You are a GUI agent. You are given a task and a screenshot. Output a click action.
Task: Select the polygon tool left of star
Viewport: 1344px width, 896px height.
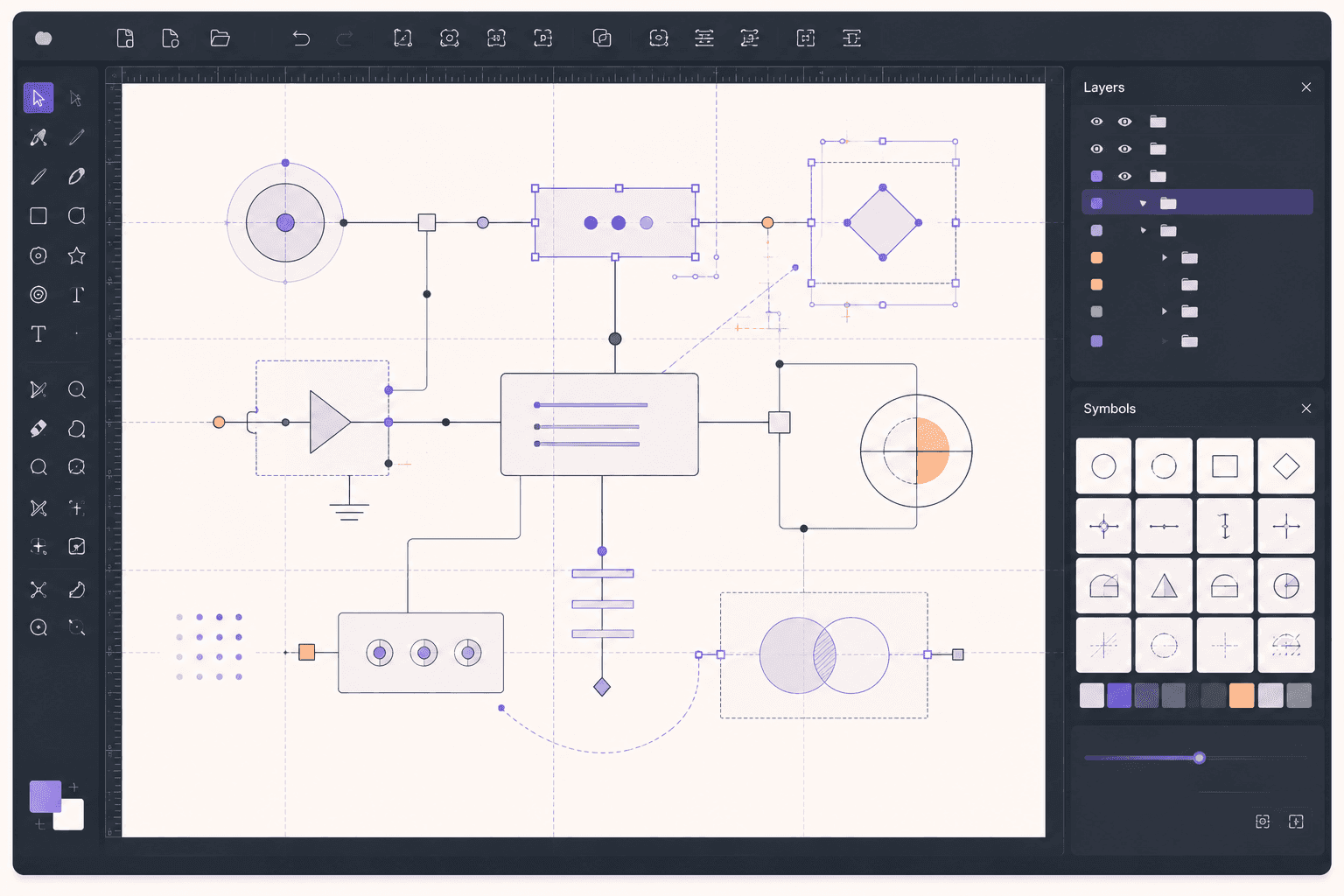pyautogui.click(x=38, y=255)
